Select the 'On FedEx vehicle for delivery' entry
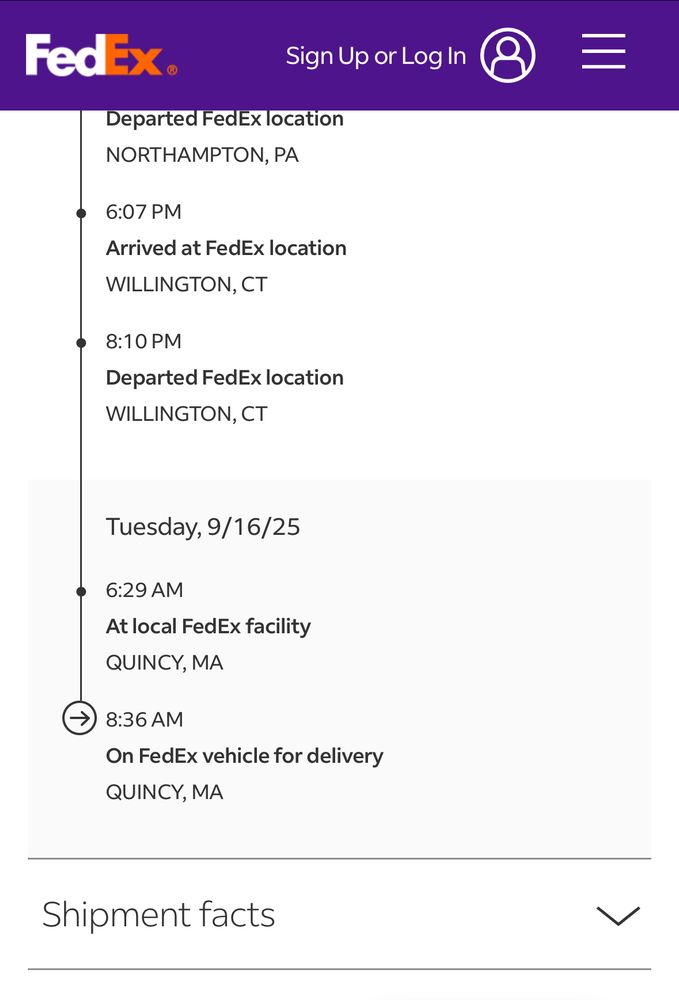 tap(244, 755)
